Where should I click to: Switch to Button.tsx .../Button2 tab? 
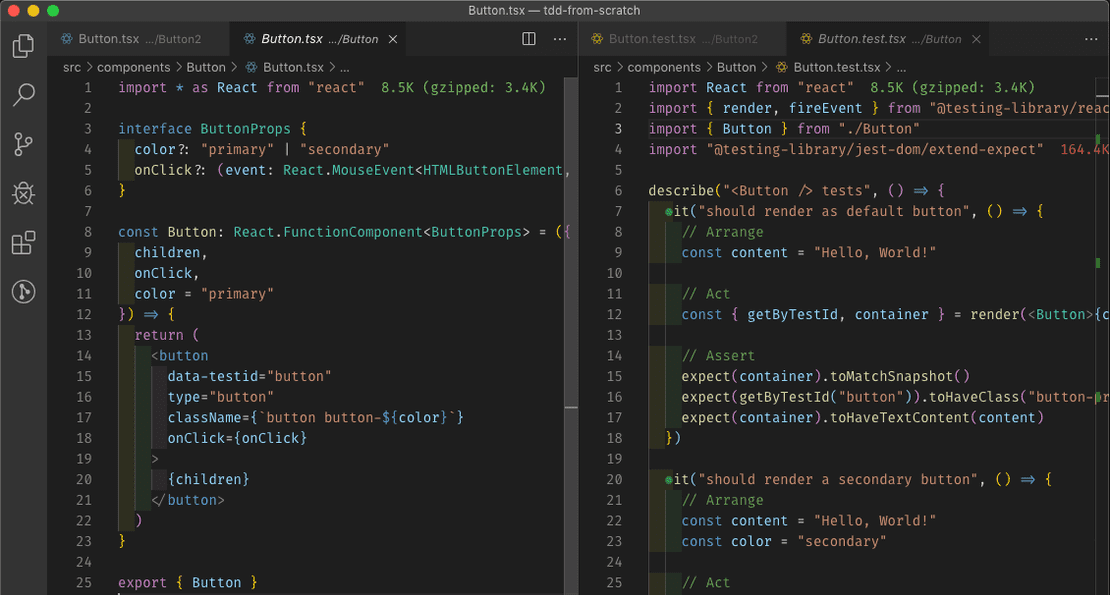139,39
